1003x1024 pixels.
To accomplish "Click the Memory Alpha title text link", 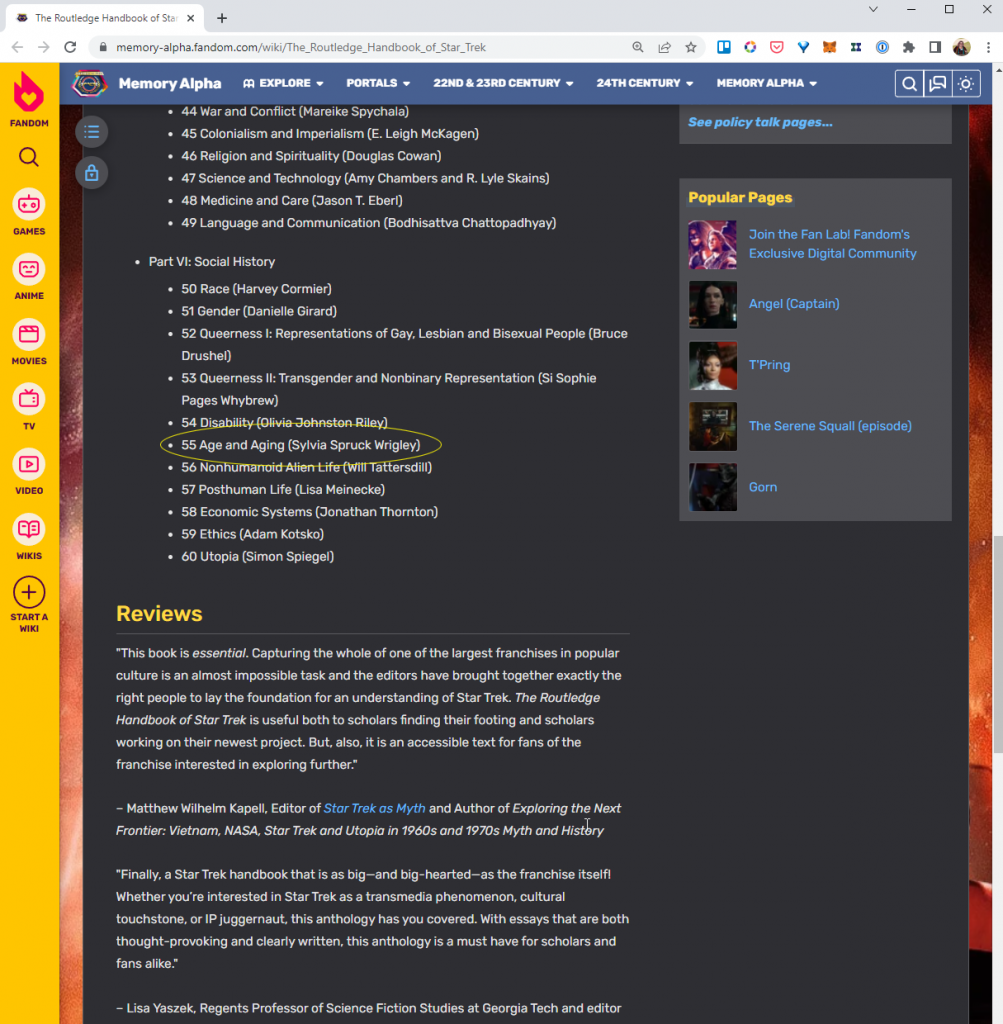I will click(170, 84).
